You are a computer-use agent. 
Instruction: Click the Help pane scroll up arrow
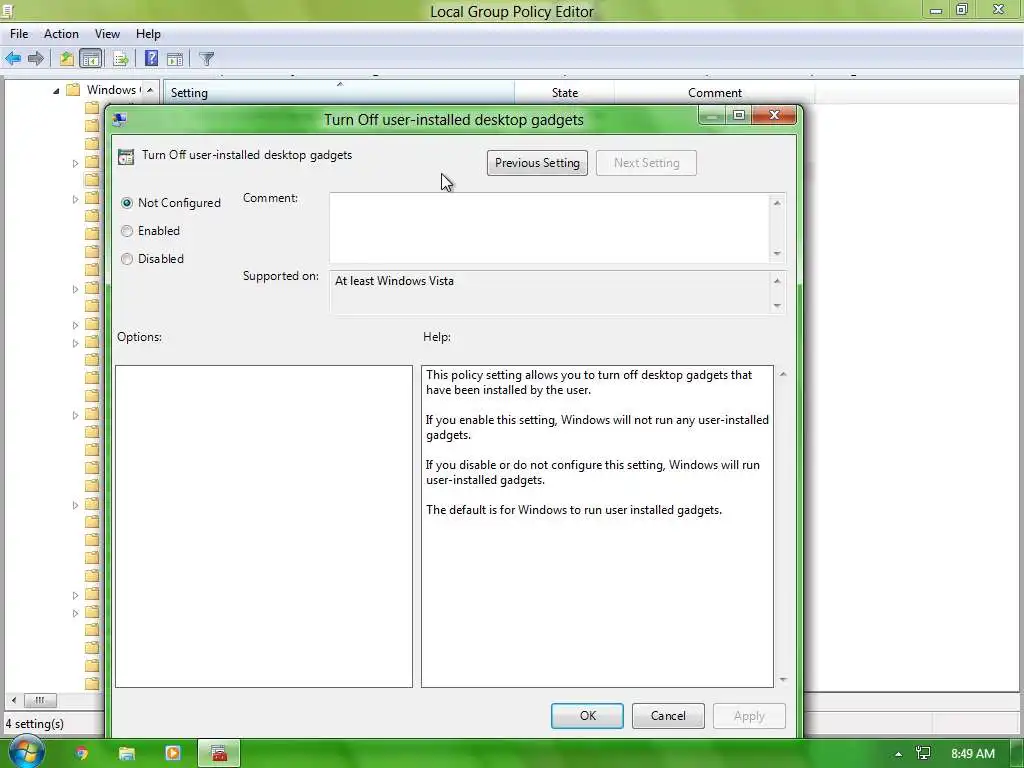pyautogui.click(x=783, y=374)
